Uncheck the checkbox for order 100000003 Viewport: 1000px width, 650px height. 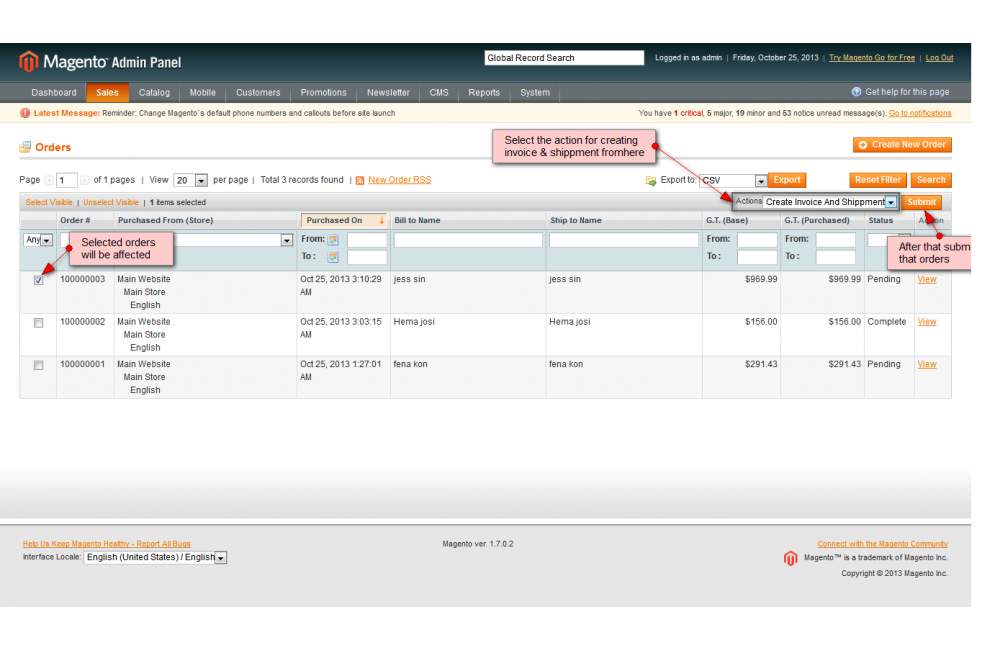38,280
